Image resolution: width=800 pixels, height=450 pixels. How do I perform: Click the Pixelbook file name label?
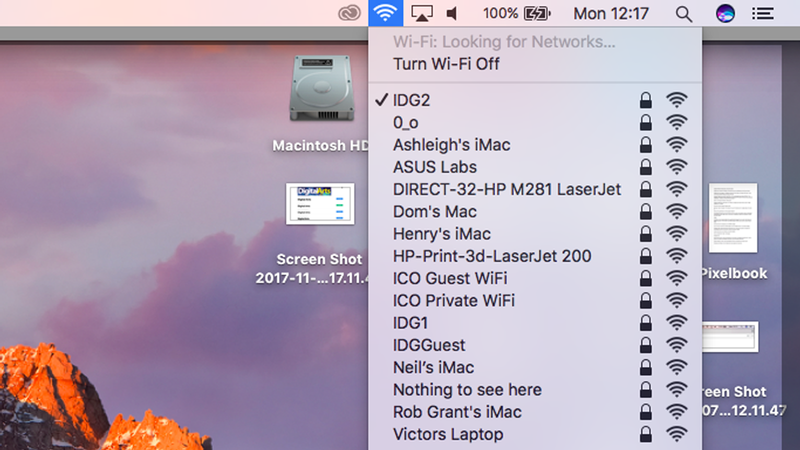click(x=734, y=273)
